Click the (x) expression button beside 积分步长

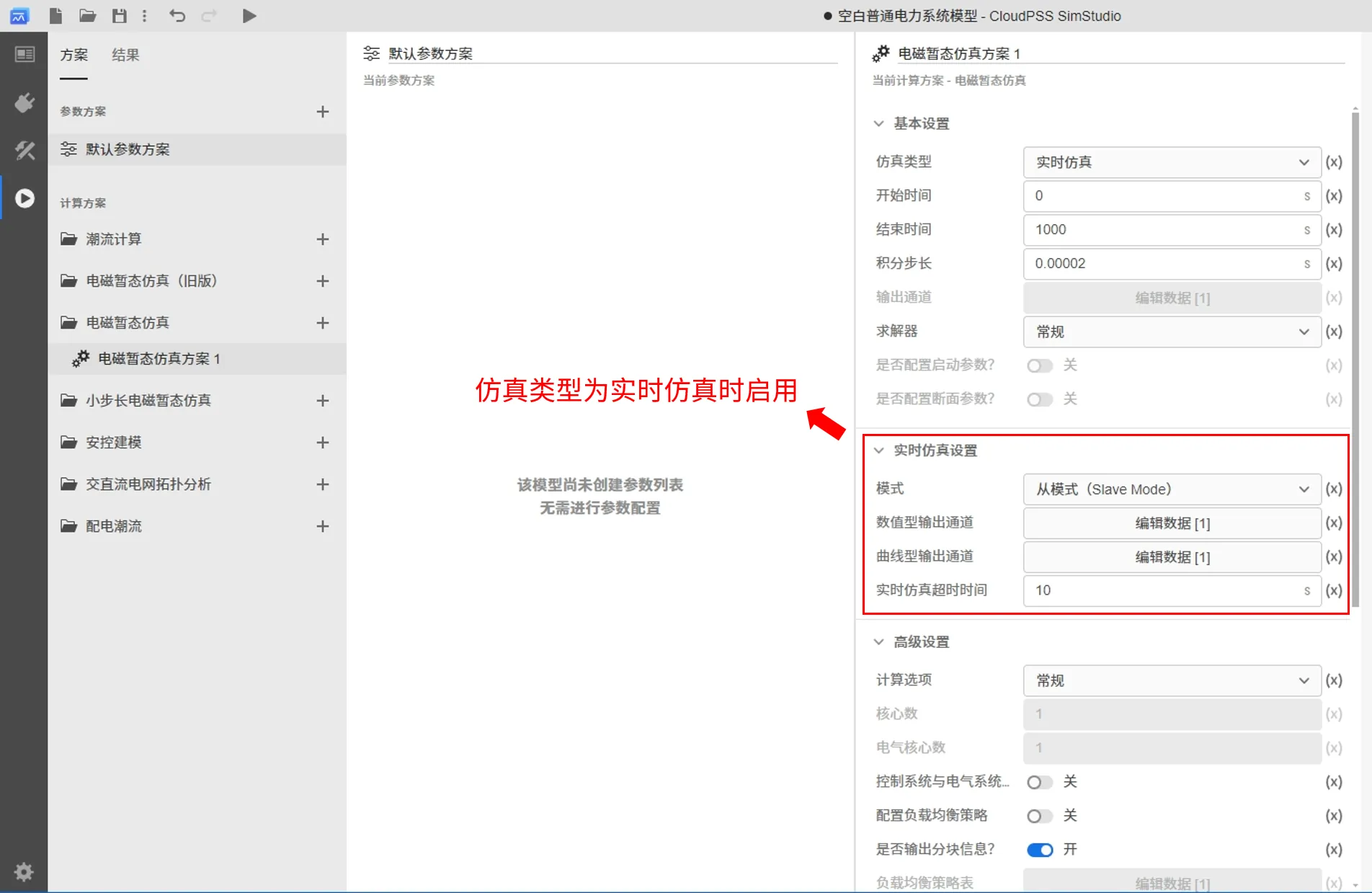(x=1334, y=264)
